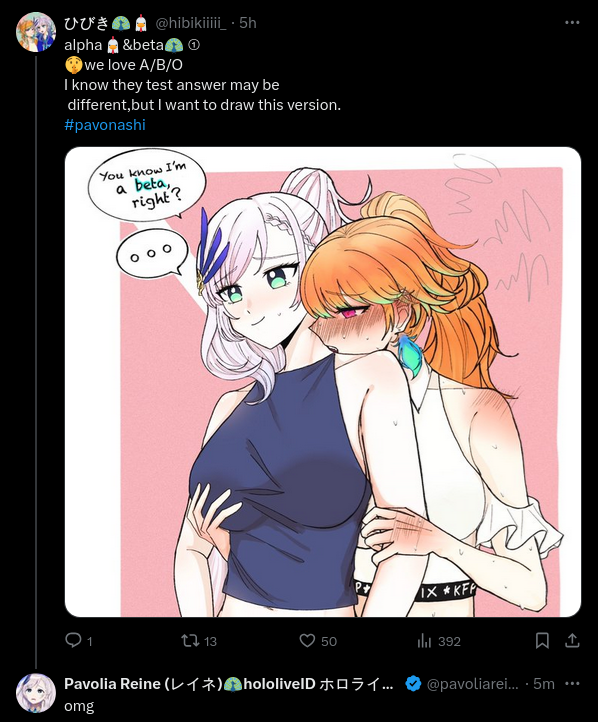Open the hibikiiiii_ profile avatar
Image resolution: width=598 pixels, height=722 pixels.
coord(36,32)
